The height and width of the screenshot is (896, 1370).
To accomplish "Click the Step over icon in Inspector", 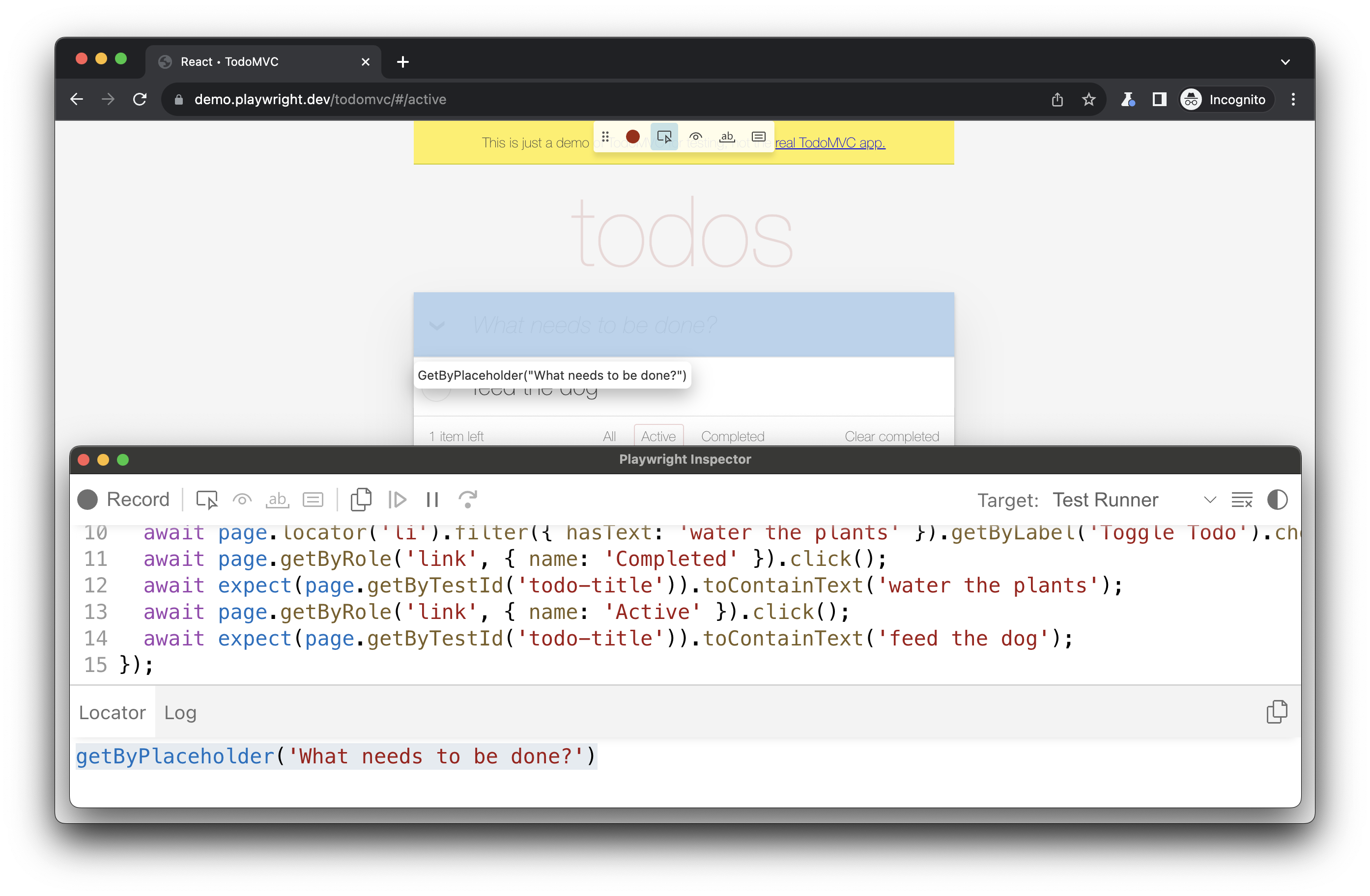I will 468,500.
